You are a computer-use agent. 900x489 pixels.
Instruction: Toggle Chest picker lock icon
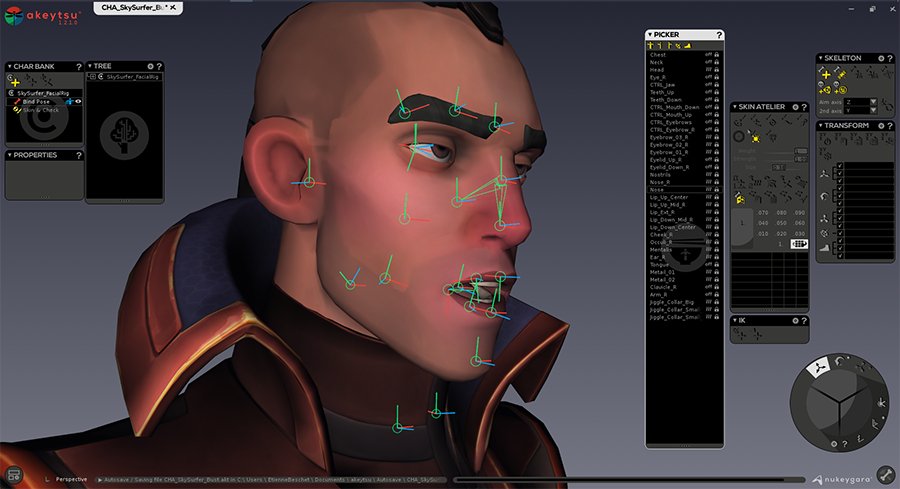(716, 55)
